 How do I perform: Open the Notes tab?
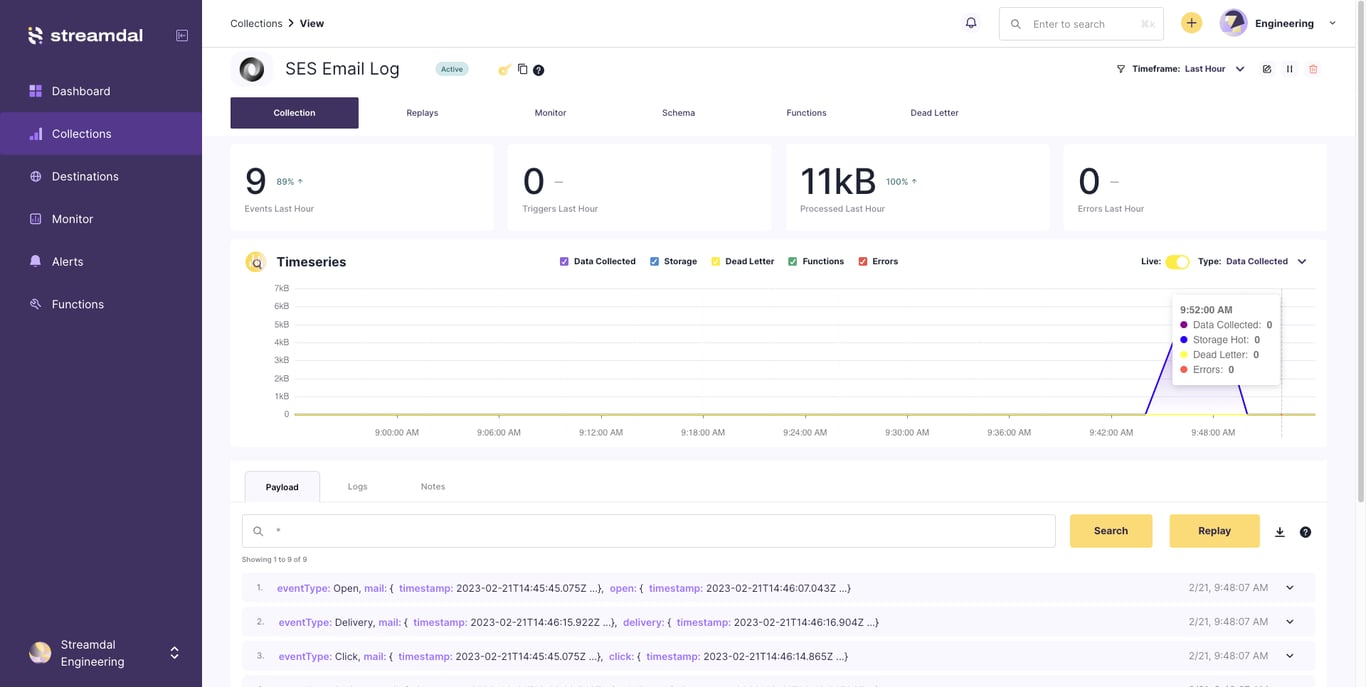click(433, 486)
